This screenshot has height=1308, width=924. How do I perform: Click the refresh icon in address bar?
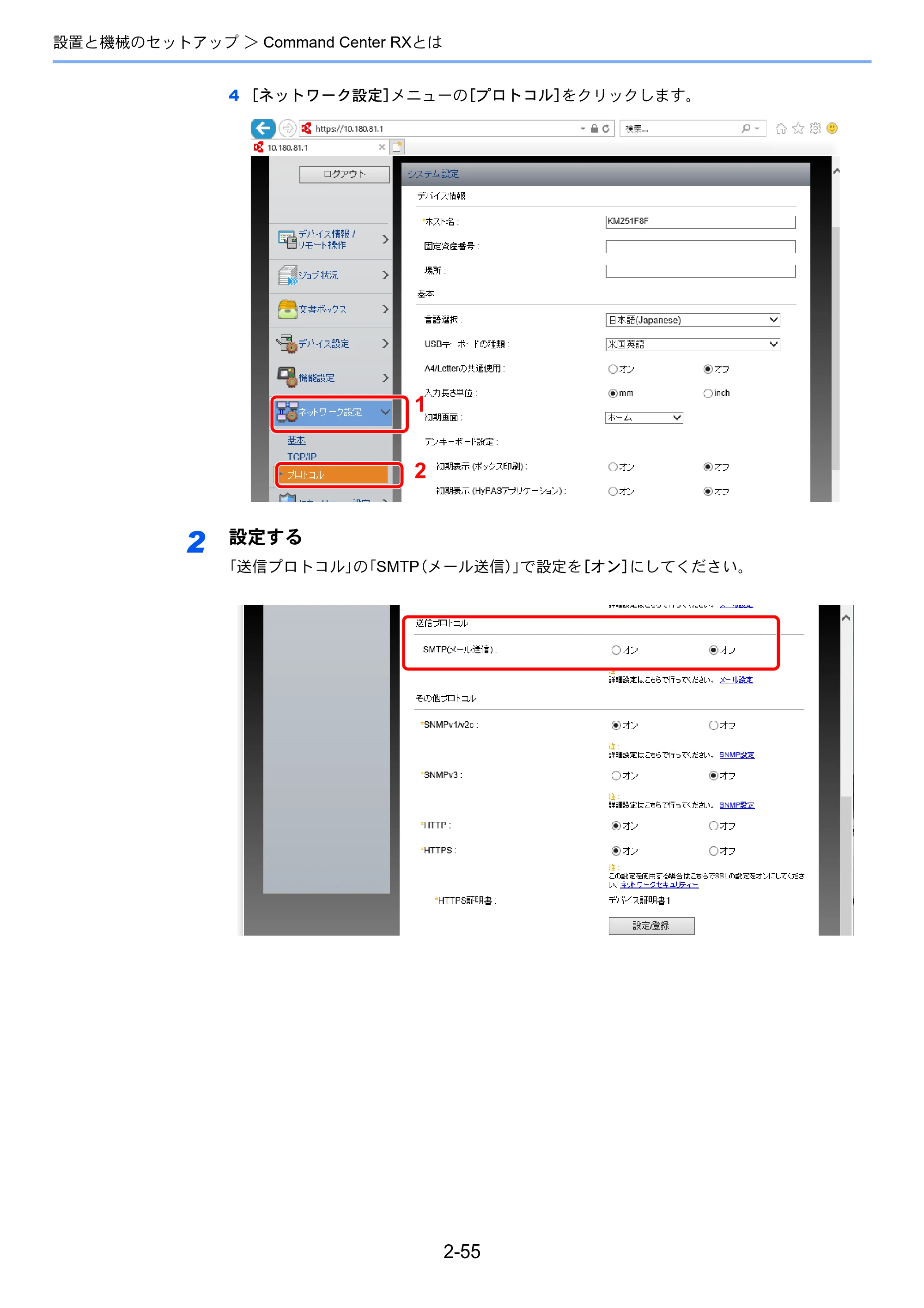pos(606,129)
